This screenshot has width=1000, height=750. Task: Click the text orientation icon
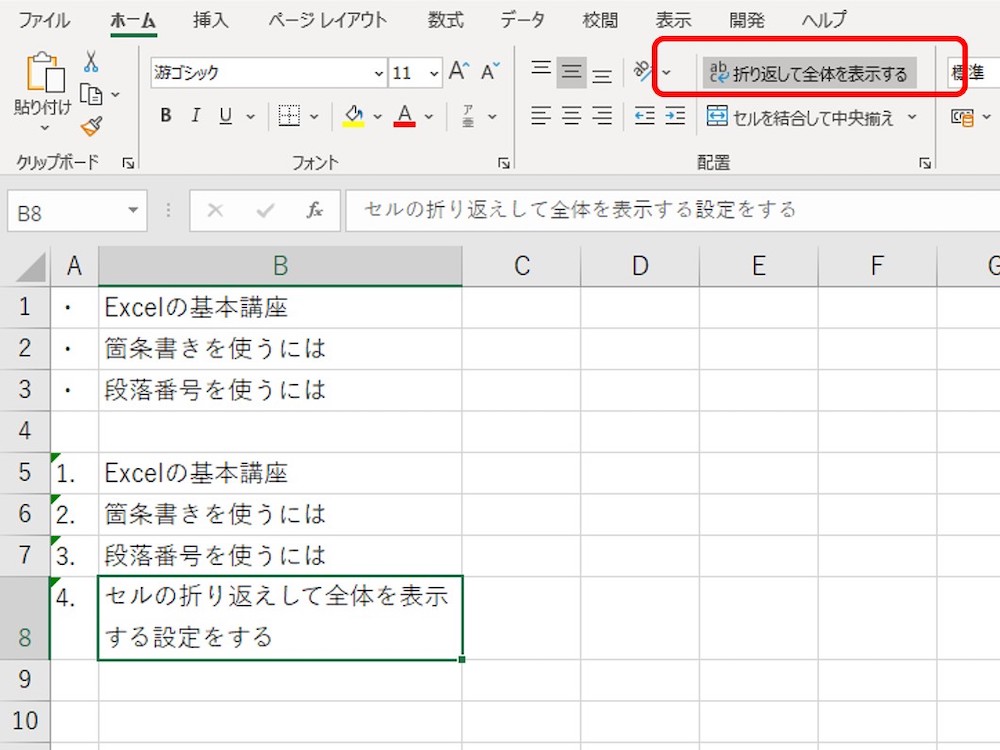642,71
